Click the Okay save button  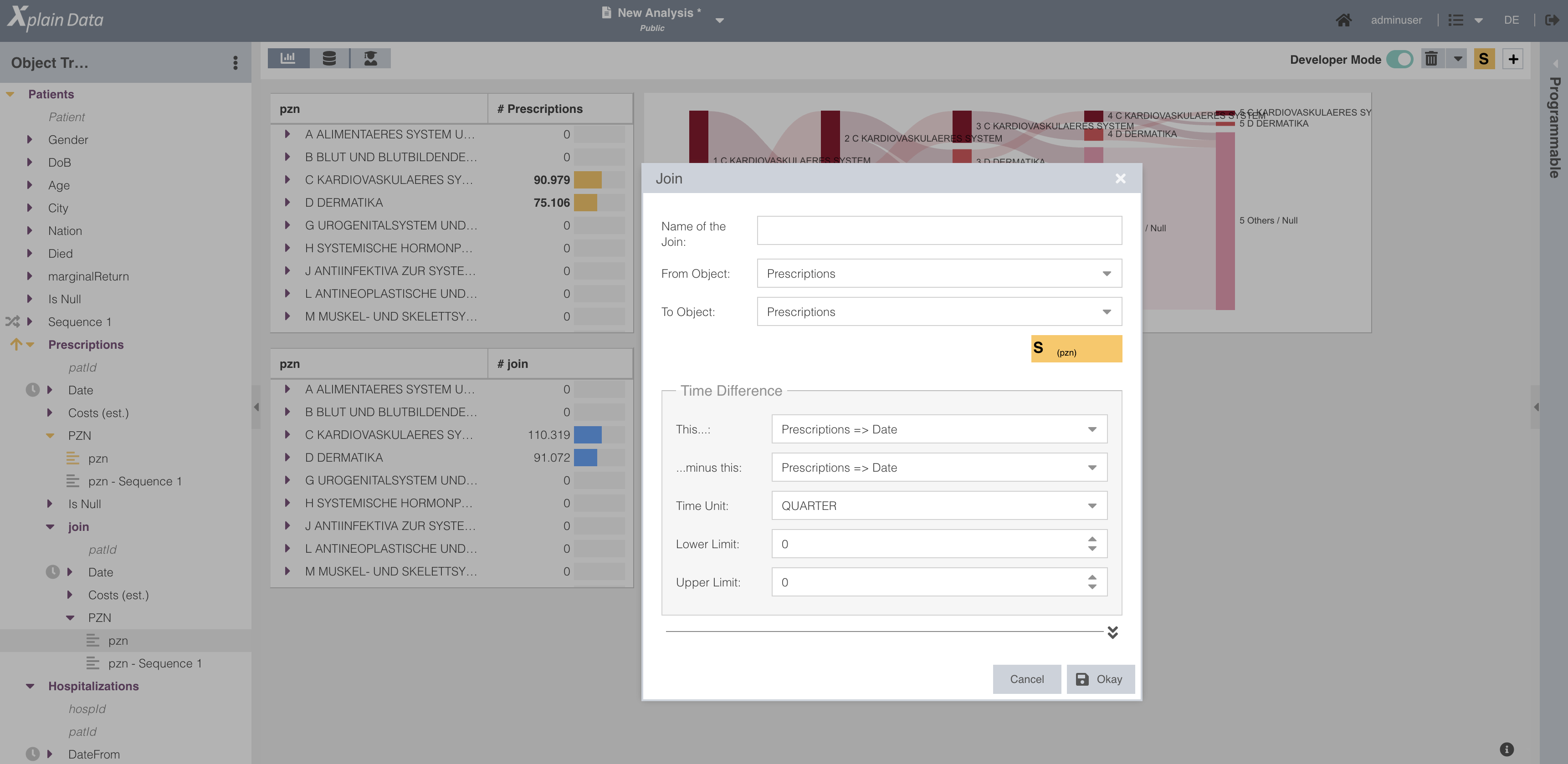coord(1101,679)
